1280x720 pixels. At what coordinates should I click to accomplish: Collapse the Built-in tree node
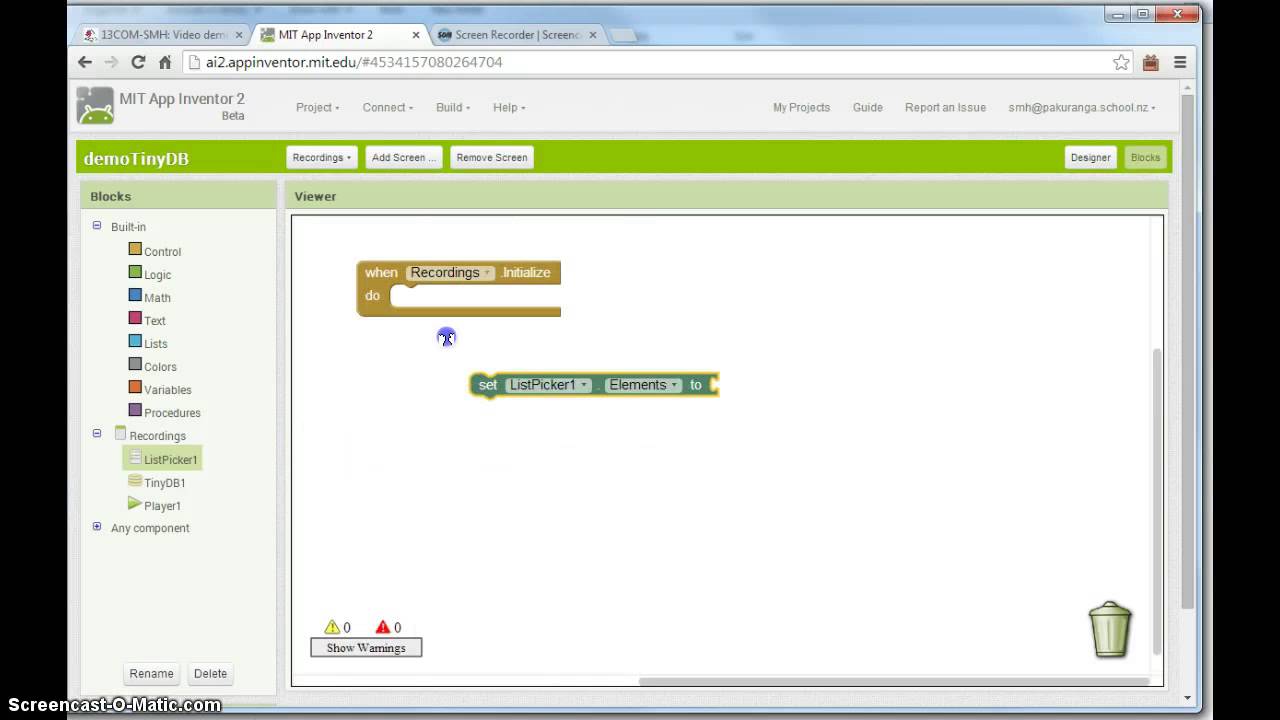pyautogui.click(x=97, y=226)
